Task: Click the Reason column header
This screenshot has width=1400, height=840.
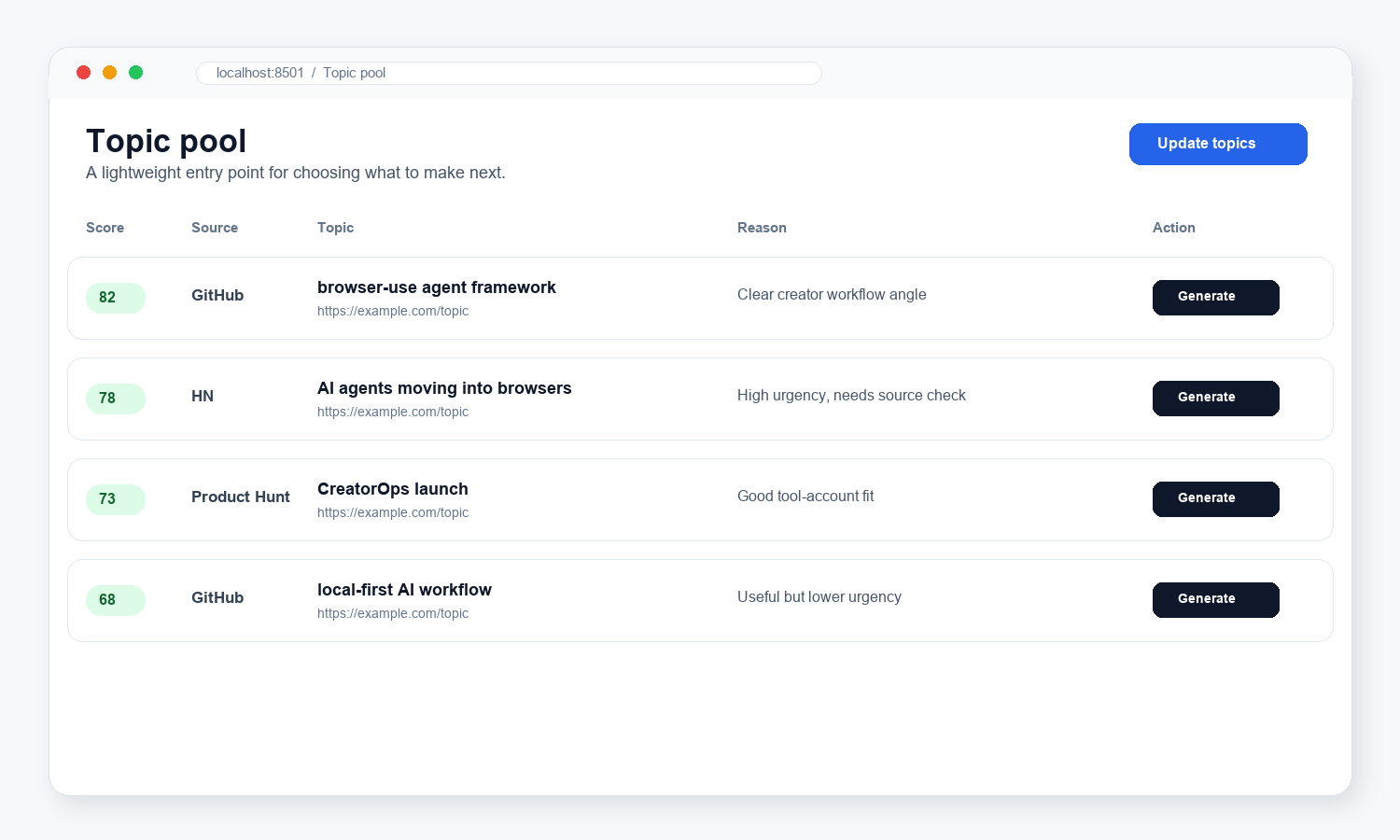Action: [762, 228]
